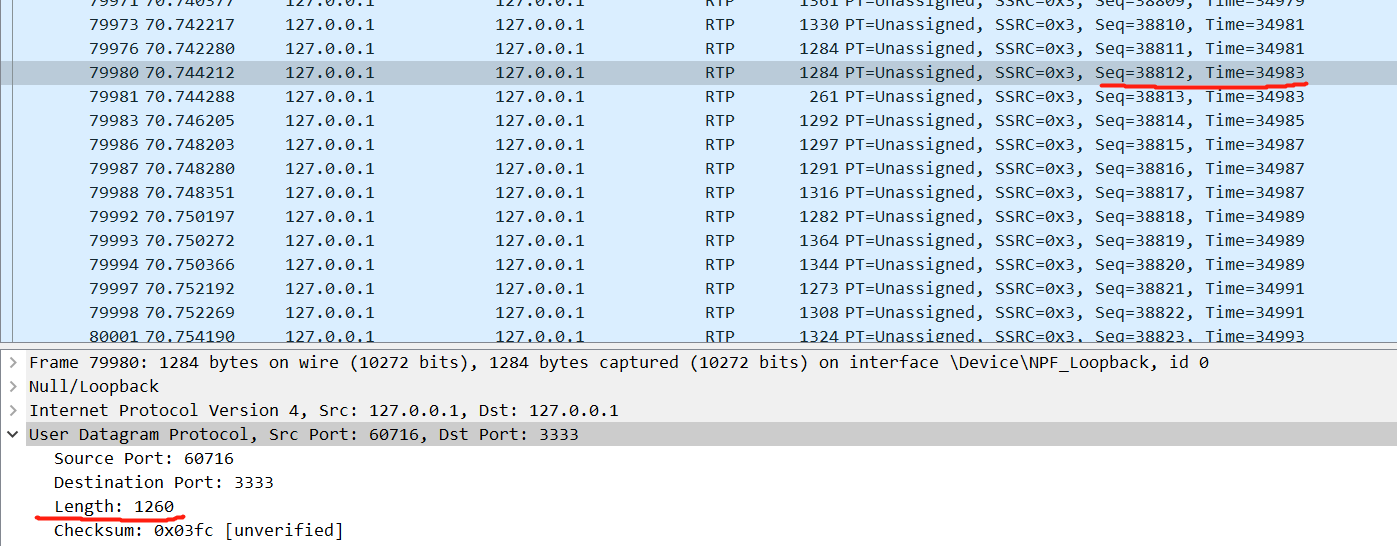Select packet 79976 with Seq=38811
This screenshot has height=546, width=1397.
pos(698,48)
